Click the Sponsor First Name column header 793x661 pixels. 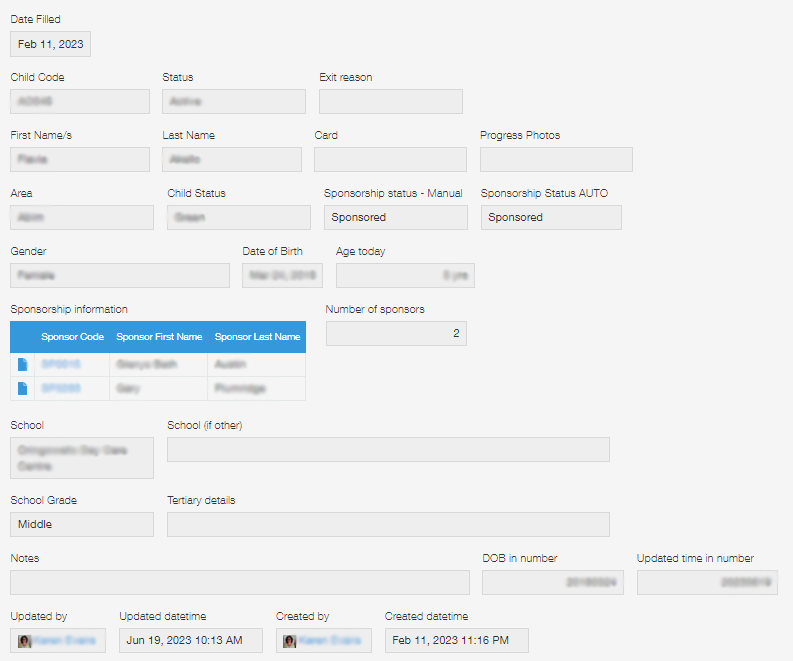pyautogui.click(x=159, y=337)
